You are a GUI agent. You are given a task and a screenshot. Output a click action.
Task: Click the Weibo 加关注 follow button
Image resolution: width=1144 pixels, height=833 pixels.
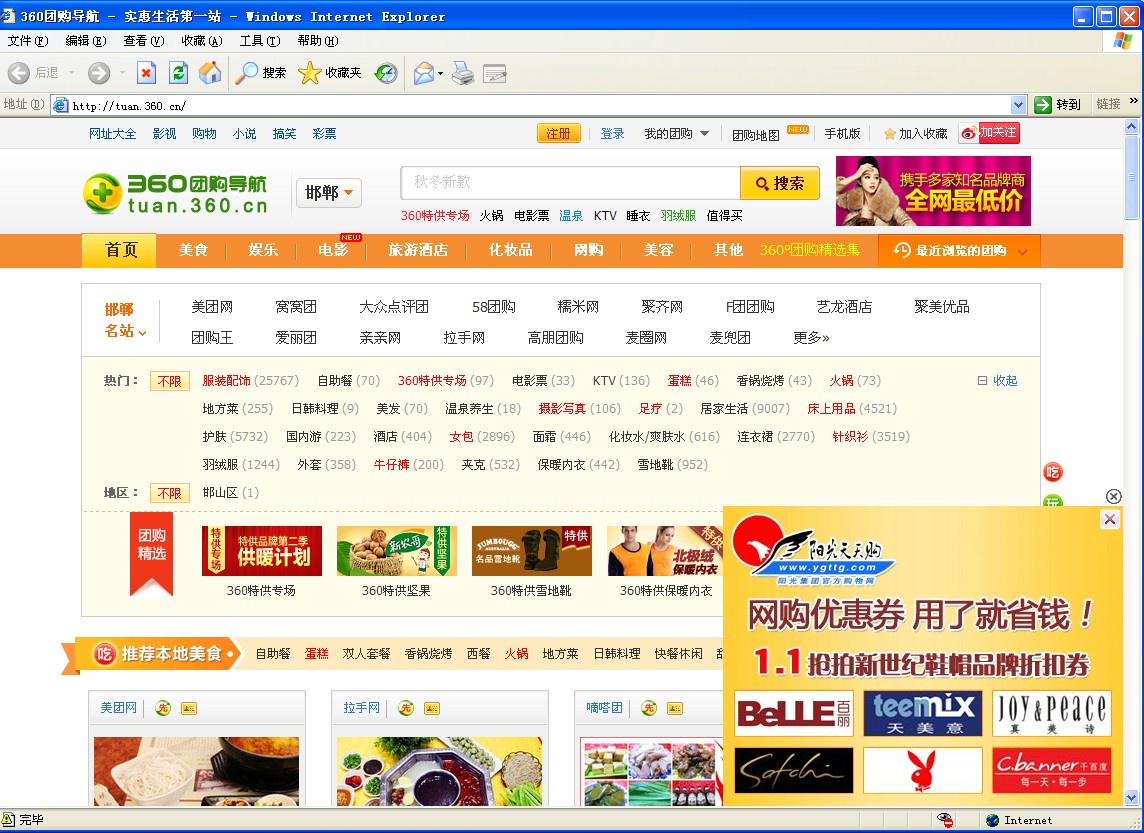[989, 133]
